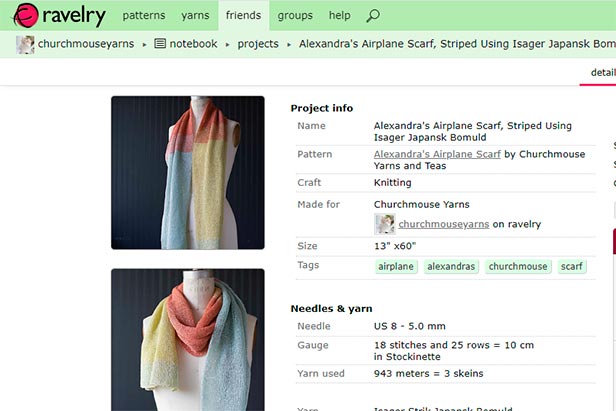Open notebook breadcrumb link
Screen dimensions: 616x411
pyautogui.click(x=193, y=44)
